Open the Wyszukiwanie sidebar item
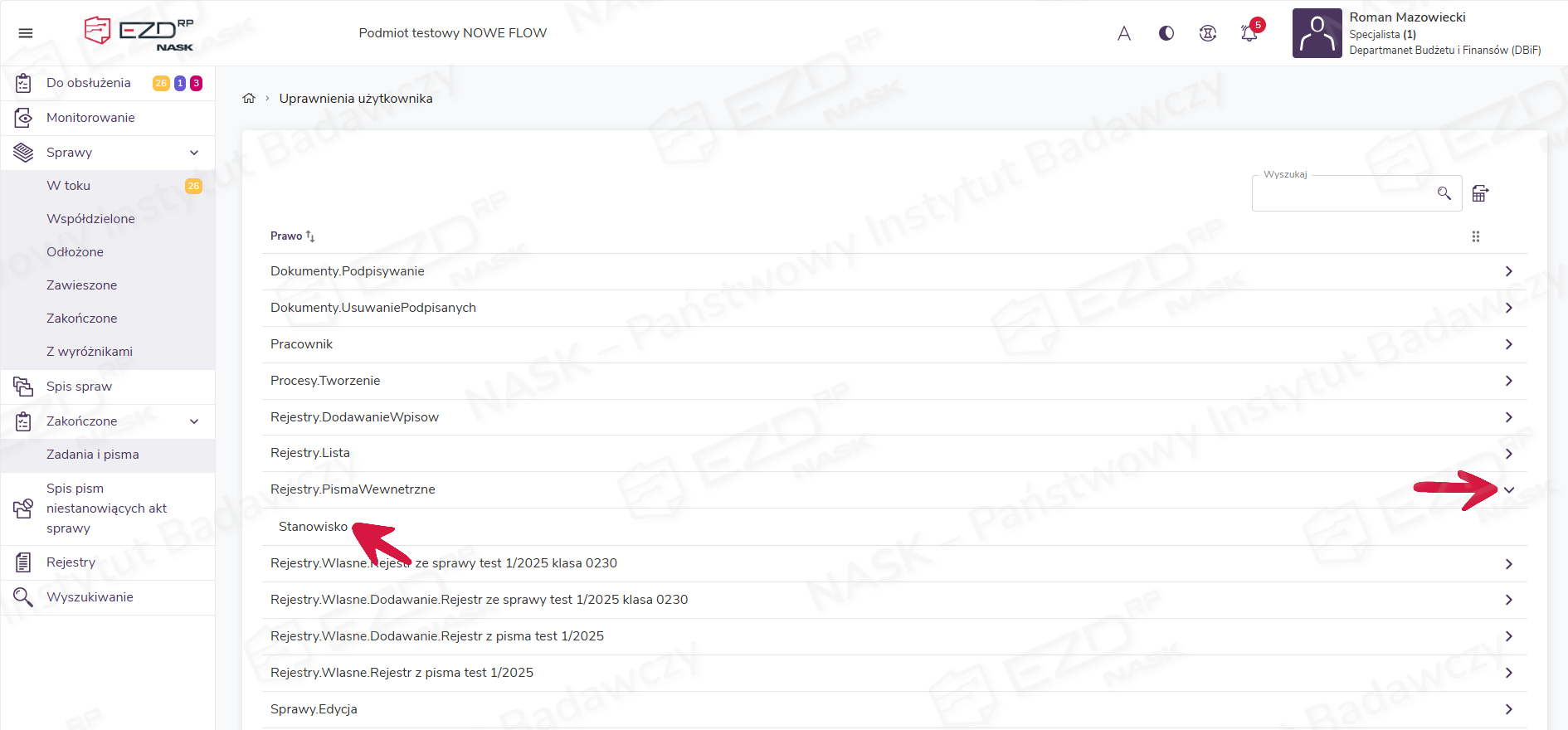The width and height of the screenshot is (1568, 730). (x=90, y=597)
